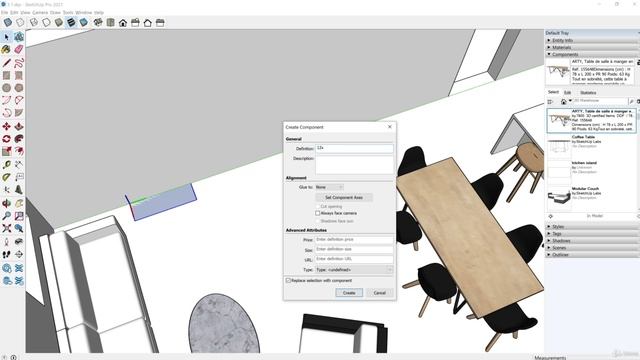Switch to Hidden Line style
This screenshot has height=360, width=640.
46,23
